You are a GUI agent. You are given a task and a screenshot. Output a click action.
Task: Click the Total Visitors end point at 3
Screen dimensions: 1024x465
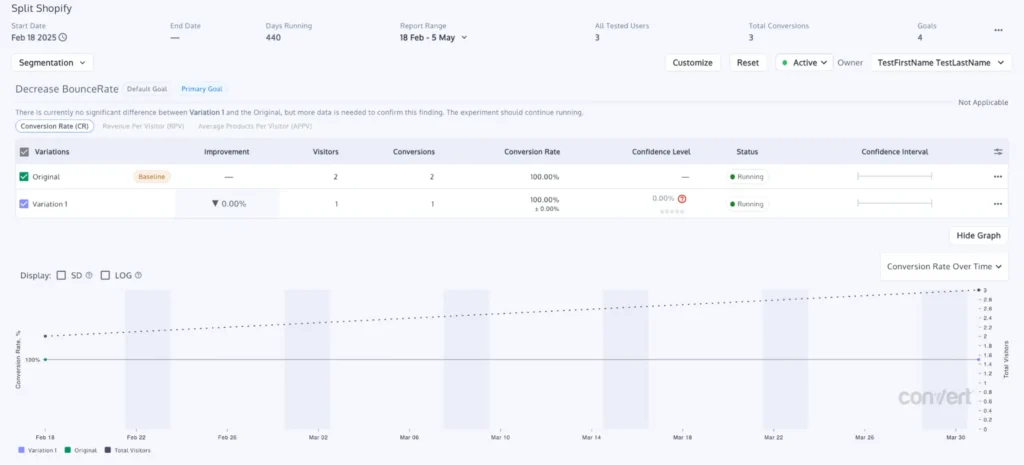tap(978, 290)
